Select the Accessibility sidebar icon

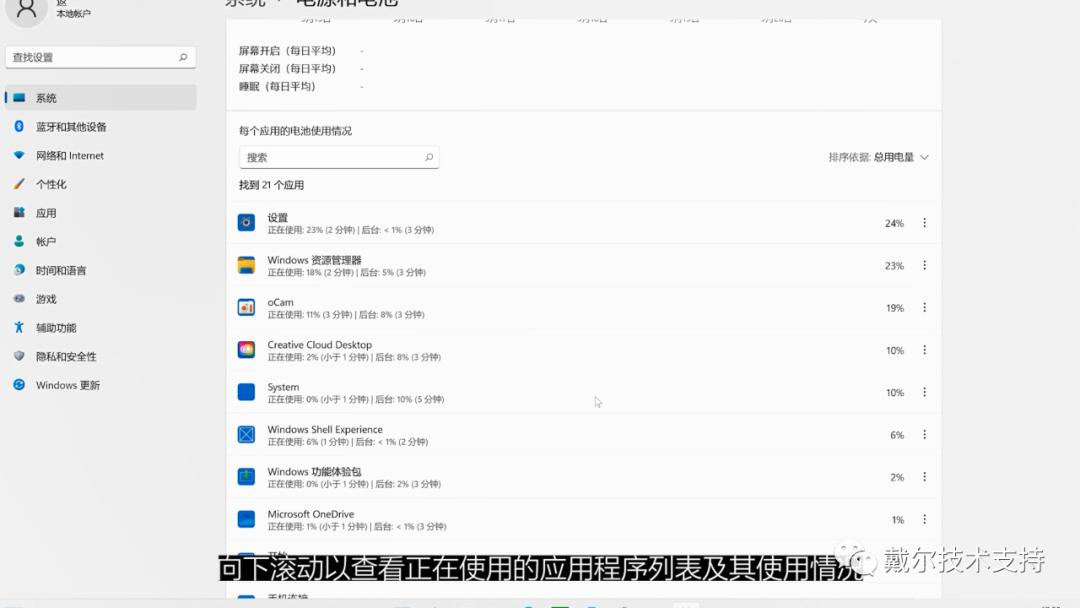[18, 327]
